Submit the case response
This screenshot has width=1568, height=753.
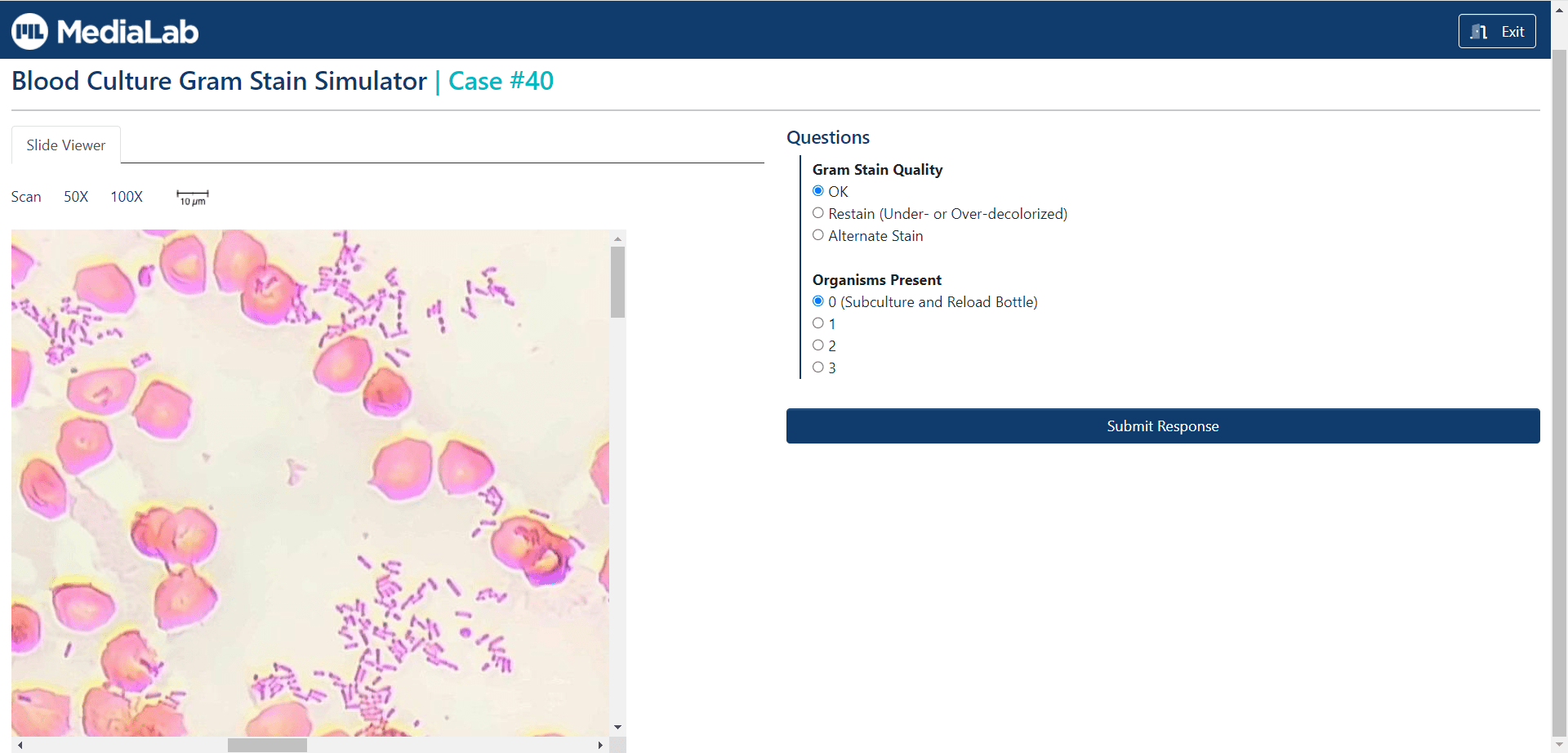click(1161, 426)
